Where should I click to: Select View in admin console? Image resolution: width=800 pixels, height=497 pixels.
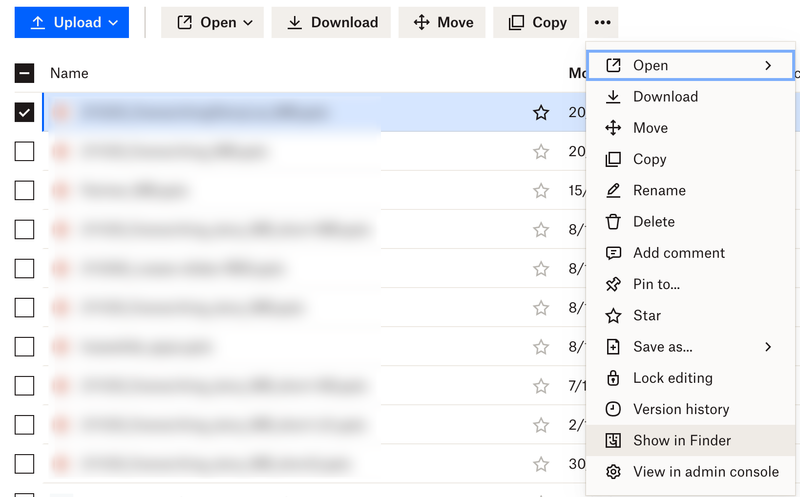[x=690, y=471]
